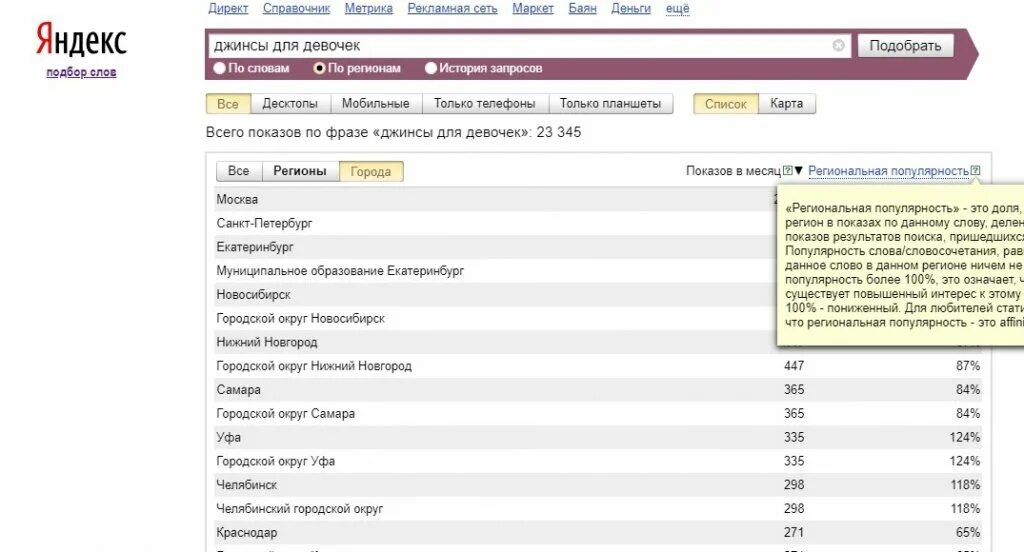Click the Подобрать button
This screenshot has height=552, width=1024.
point(905,46)
